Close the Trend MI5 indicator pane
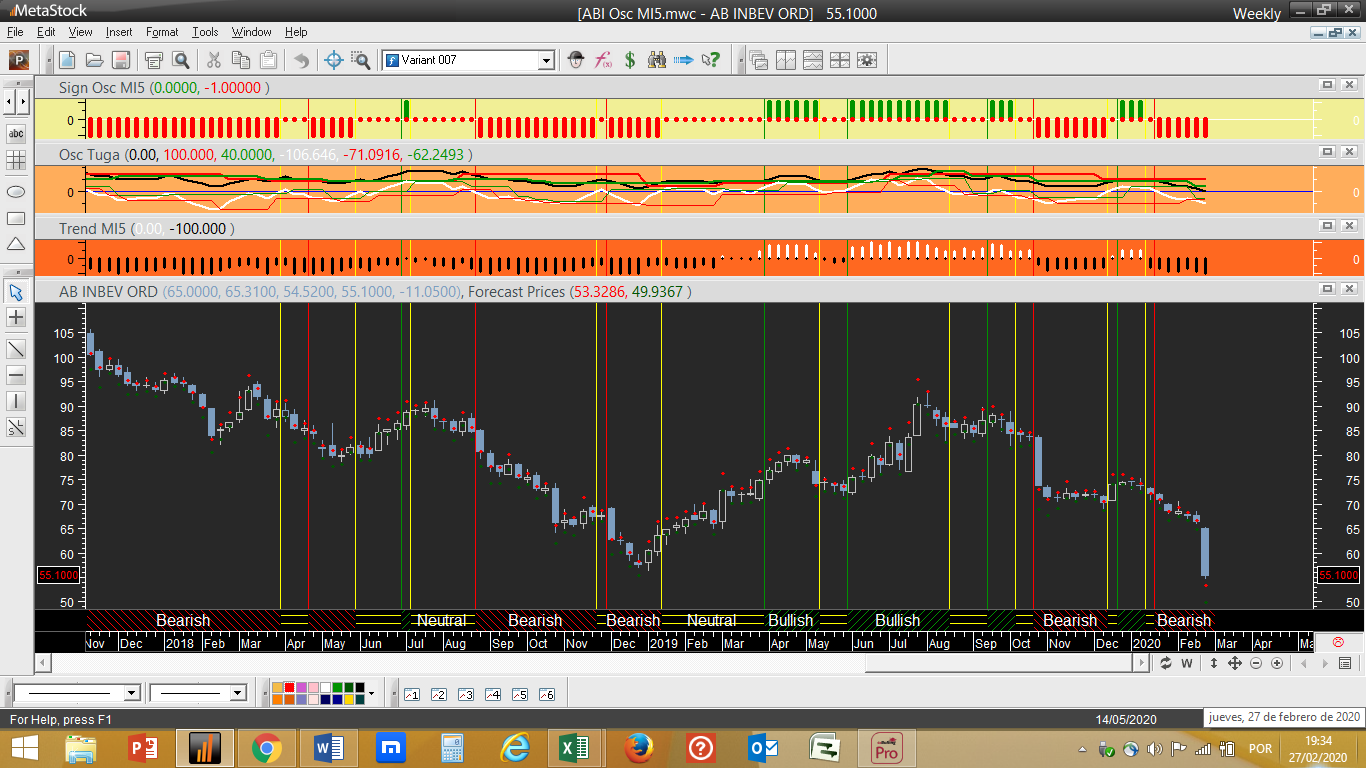This screenshot has width=1366, height=768. coord(1348,228)
